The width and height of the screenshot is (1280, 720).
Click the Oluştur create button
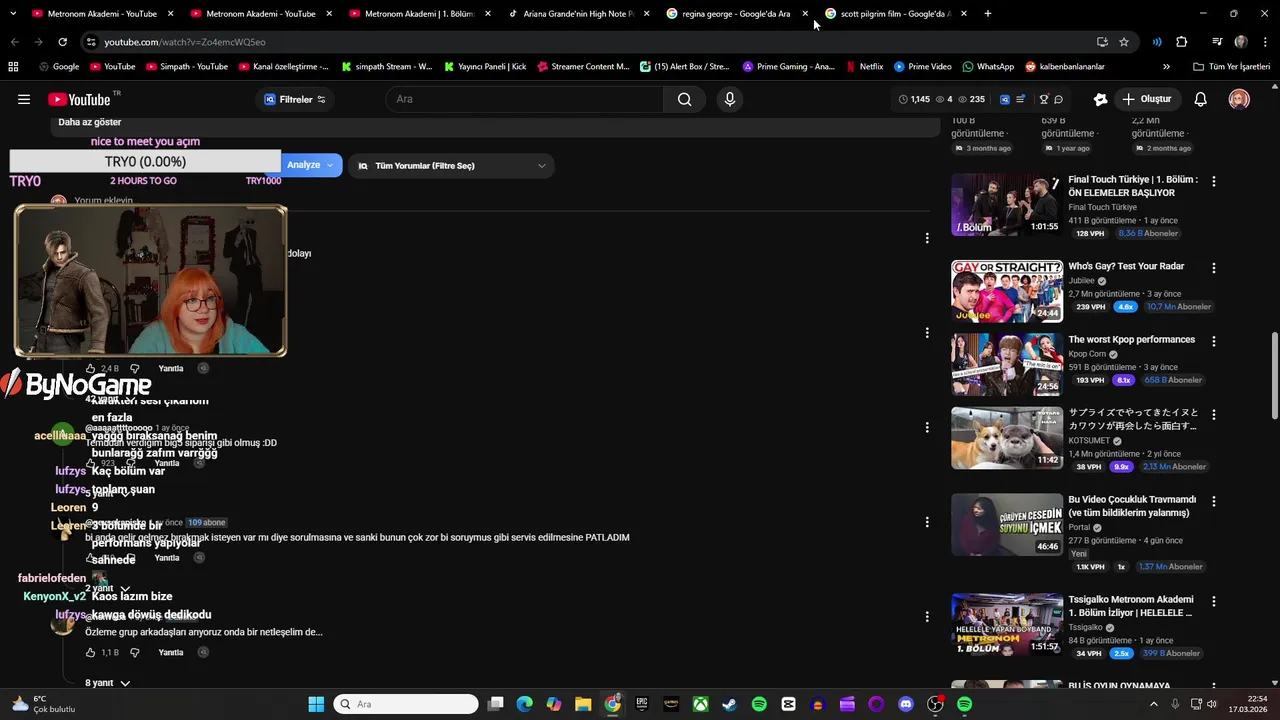(x=1146, y=99)
